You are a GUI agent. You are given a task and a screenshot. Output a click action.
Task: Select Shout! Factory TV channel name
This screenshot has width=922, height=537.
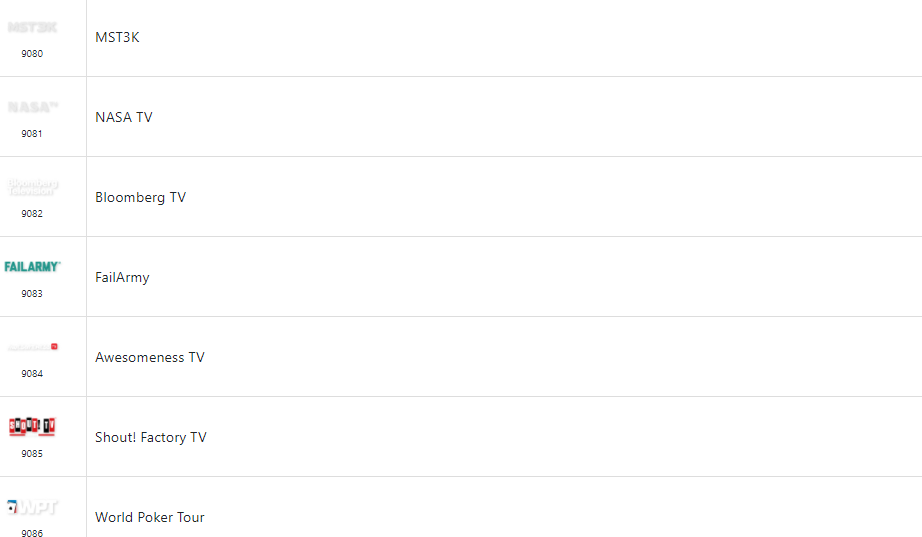click(151, 437)
